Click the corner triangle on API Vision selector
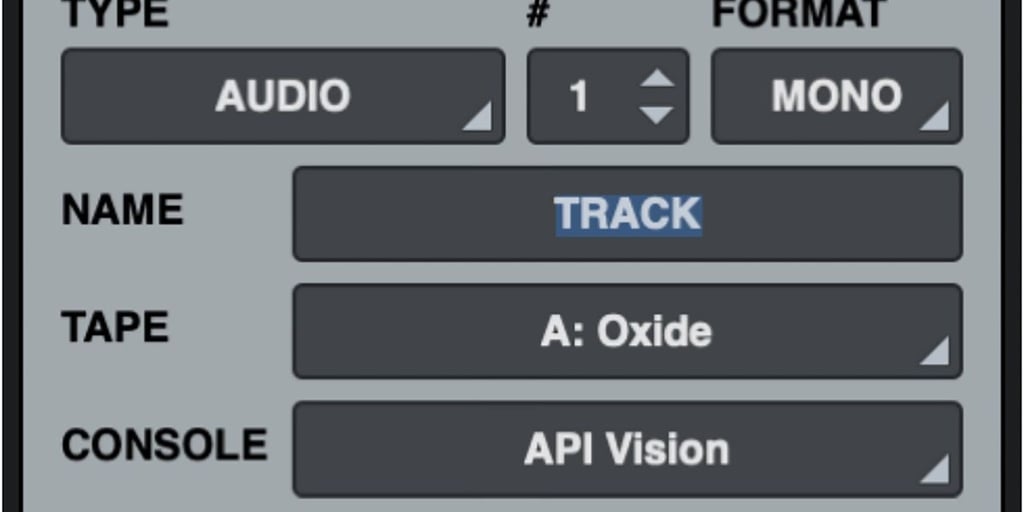 934,469
